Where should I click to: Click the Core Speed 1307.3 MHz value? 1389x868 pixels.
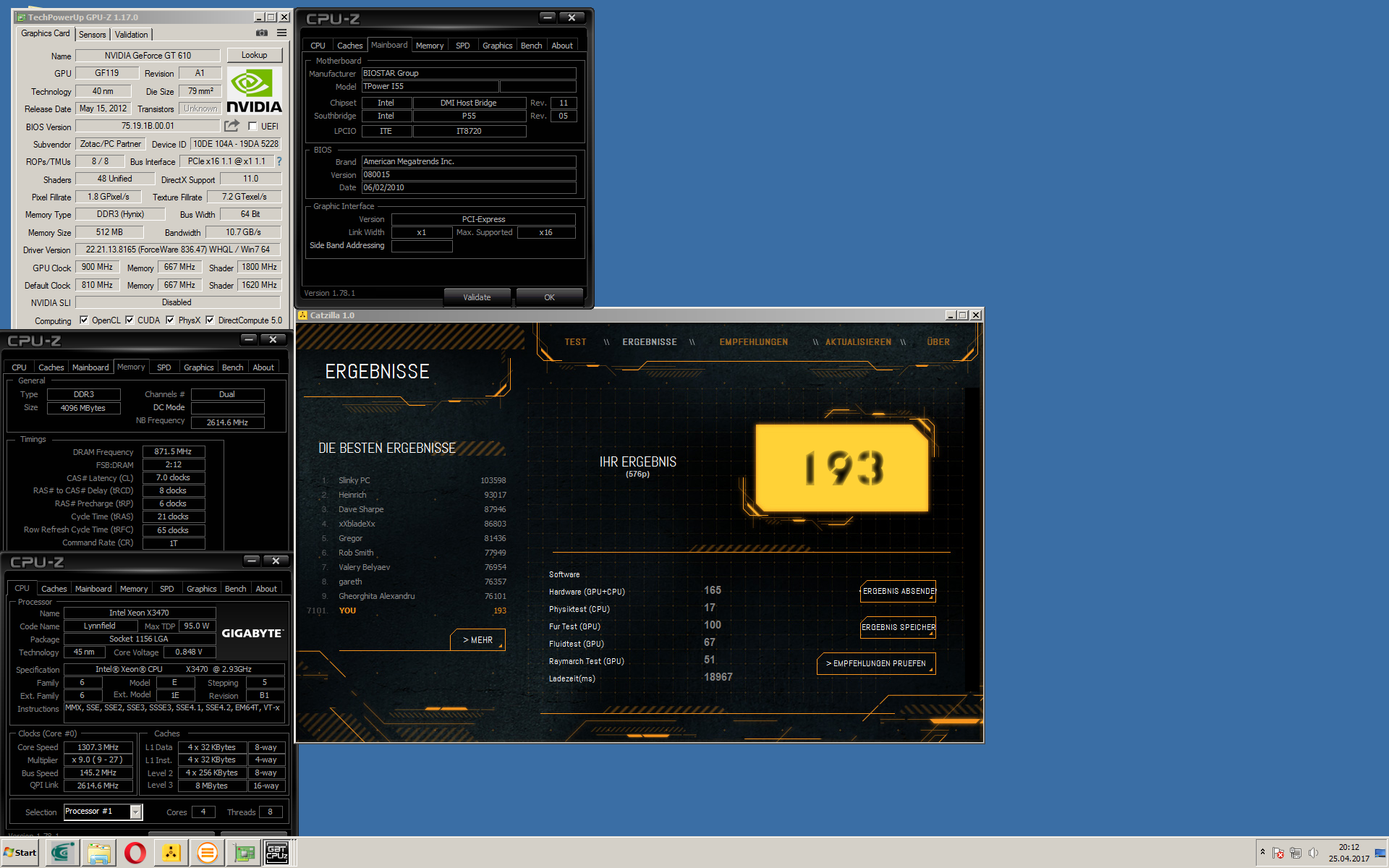98,747
